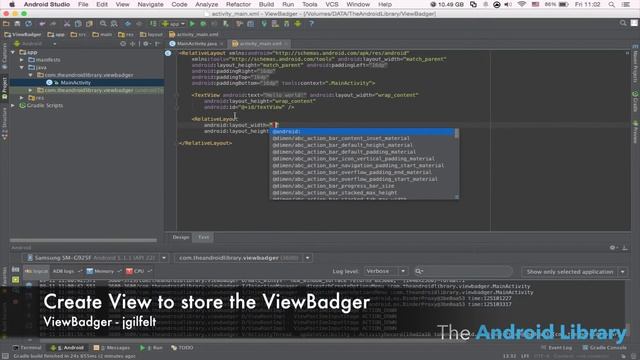
Task: Open the Analyze menu
Action: (x=207, y=4)
